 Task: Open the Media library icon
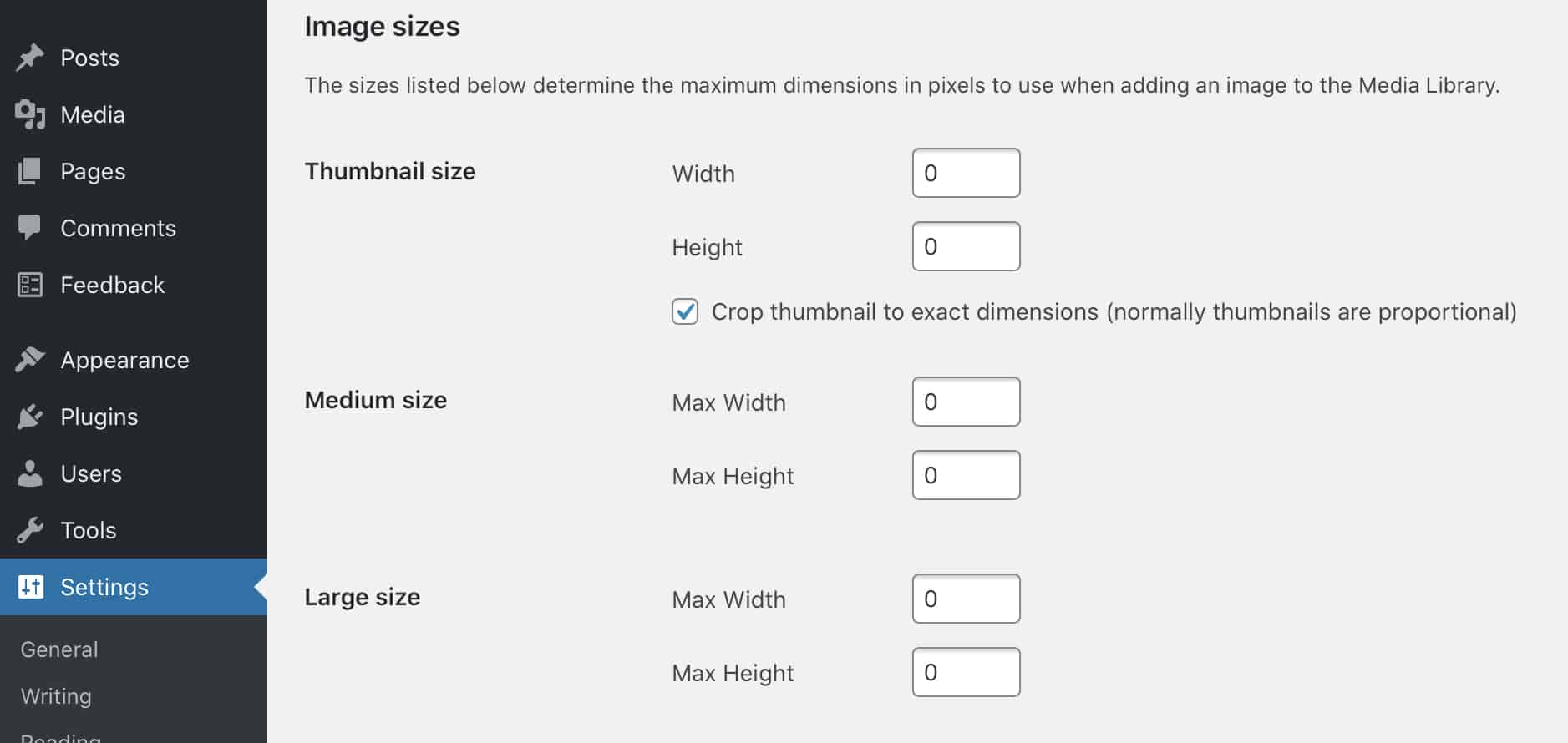point(30,114)
